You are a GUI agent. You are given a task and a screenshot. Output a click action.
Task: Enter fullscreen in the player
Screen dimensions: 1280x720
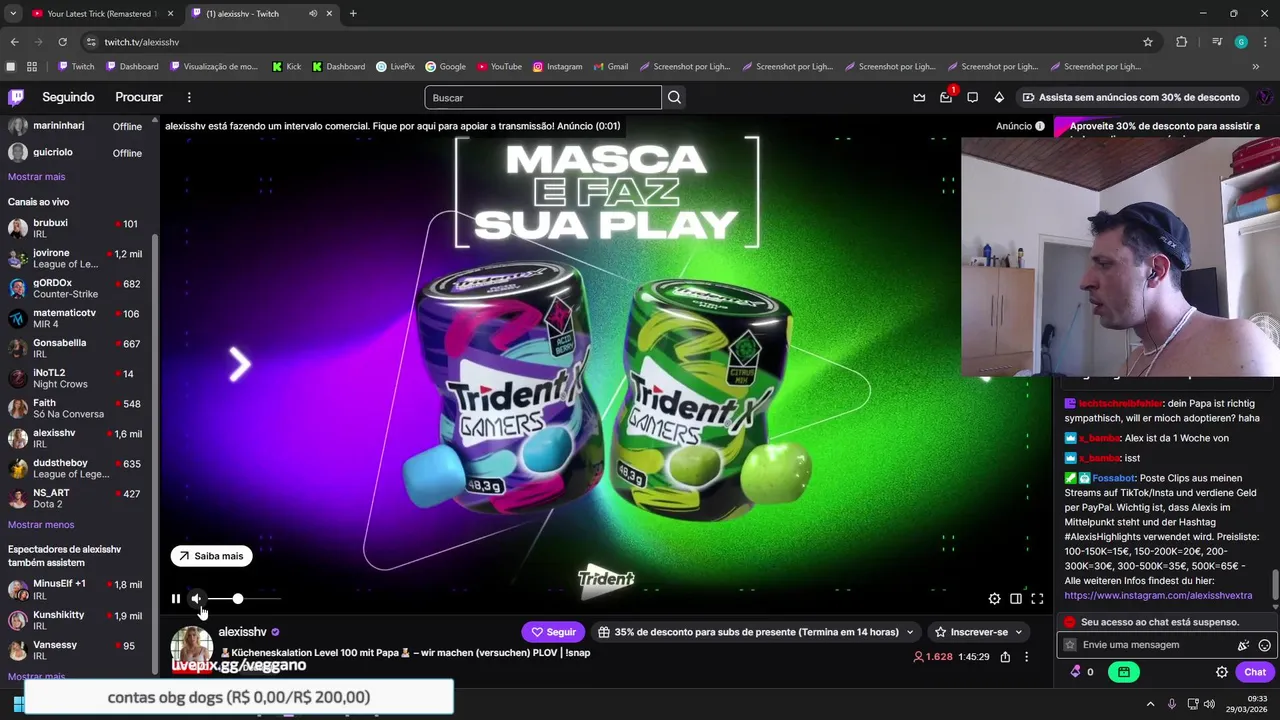pyautogui.click(x=1037, y=599)
